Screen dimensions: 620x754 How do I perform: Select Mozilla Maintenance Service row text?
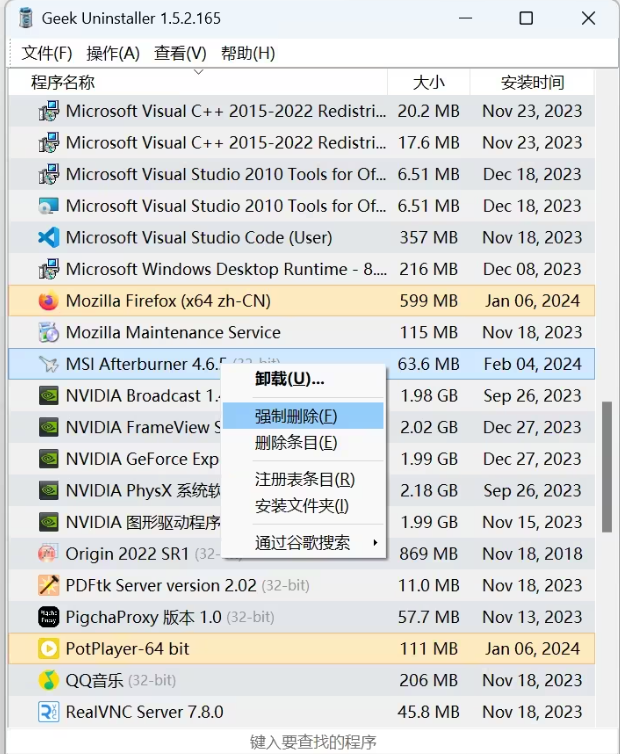[173, 332]
